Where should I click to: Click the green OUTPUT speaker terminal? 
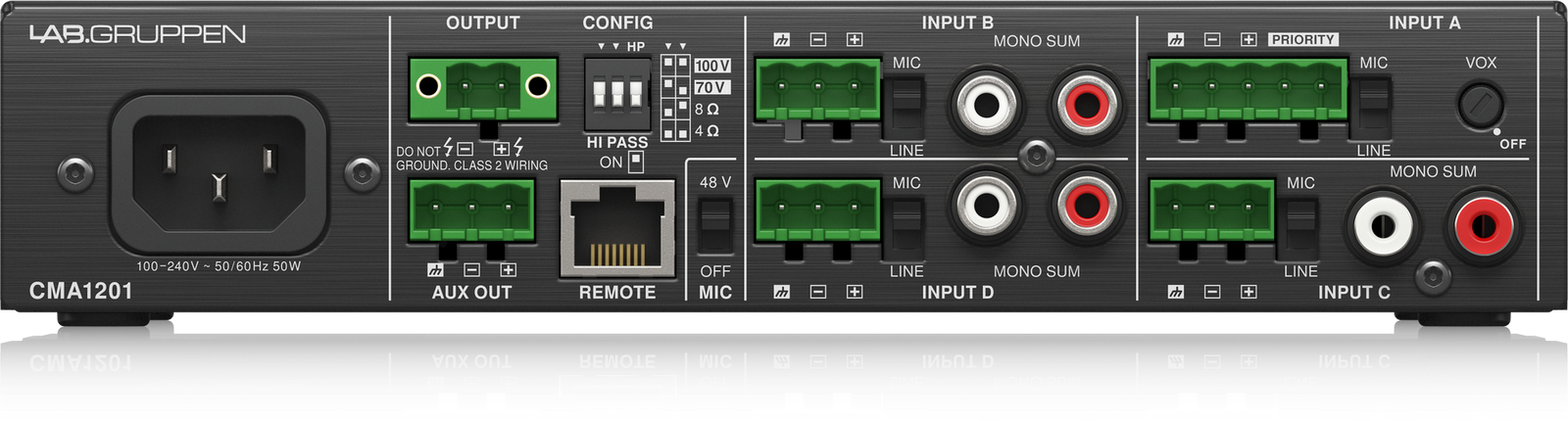[x=483, y=89]
